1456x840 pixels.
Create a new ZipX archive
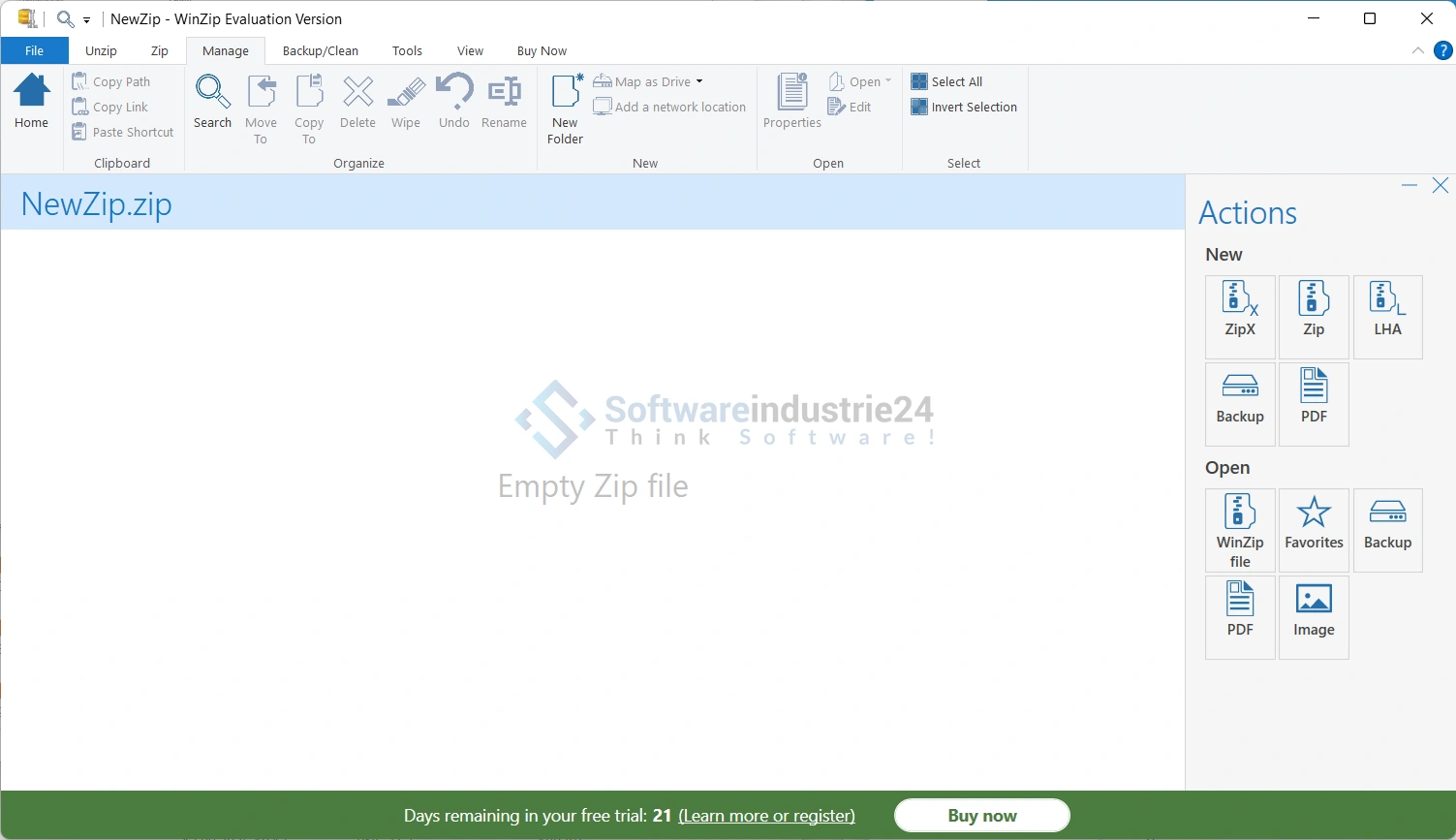click(1240, 316)
